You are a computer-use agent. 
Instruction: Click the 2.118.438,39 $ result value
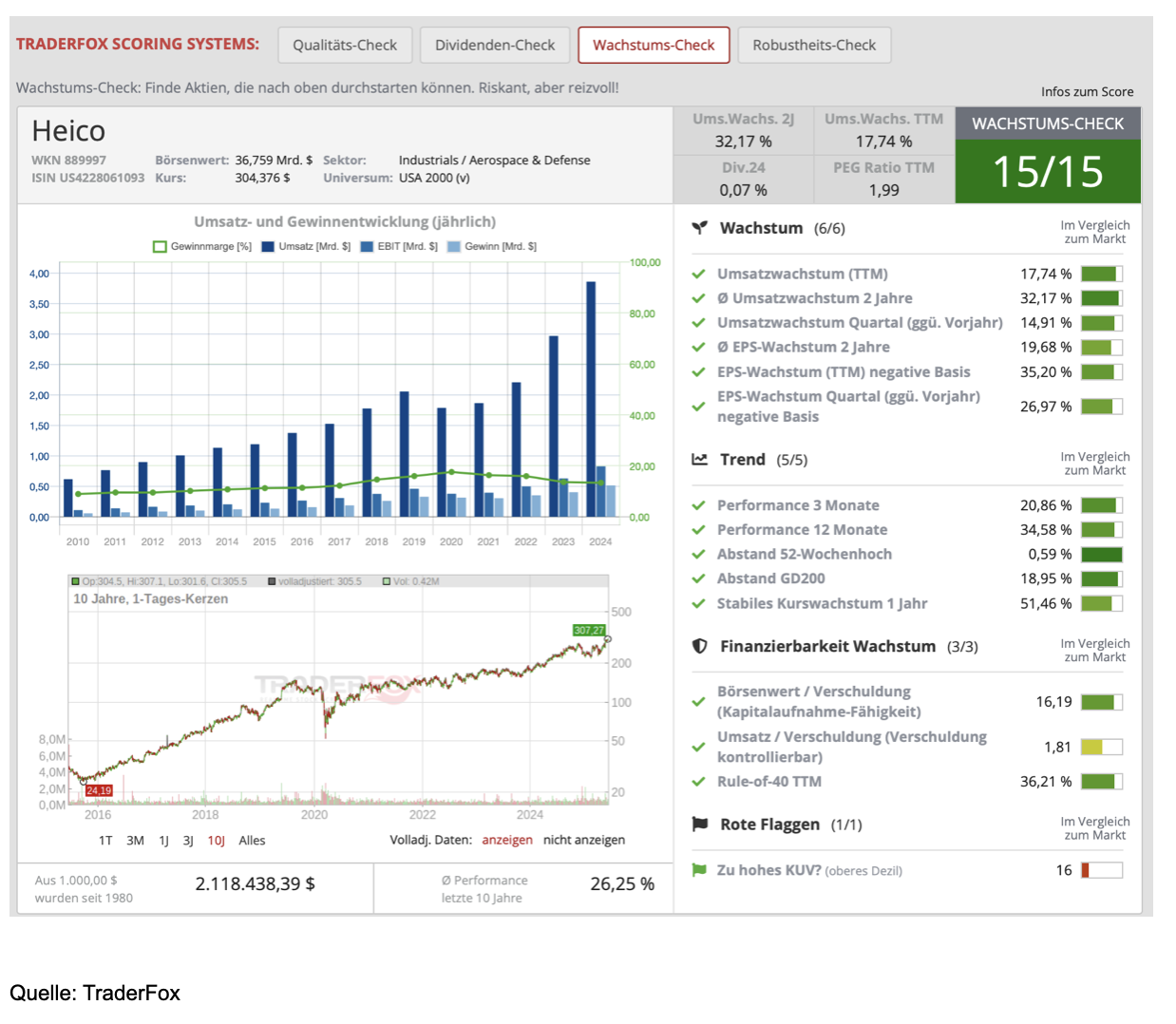256,884
